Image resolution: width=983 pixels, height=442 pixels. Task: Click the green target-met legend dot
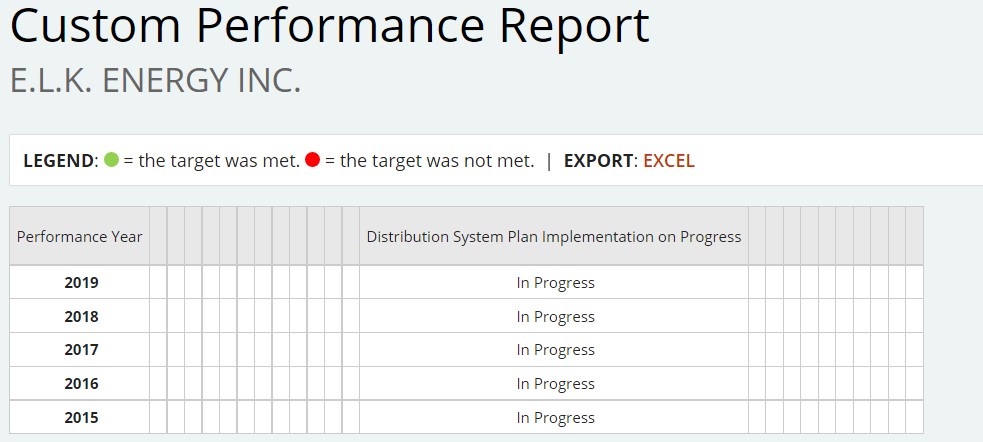click(x=112, y=161)
